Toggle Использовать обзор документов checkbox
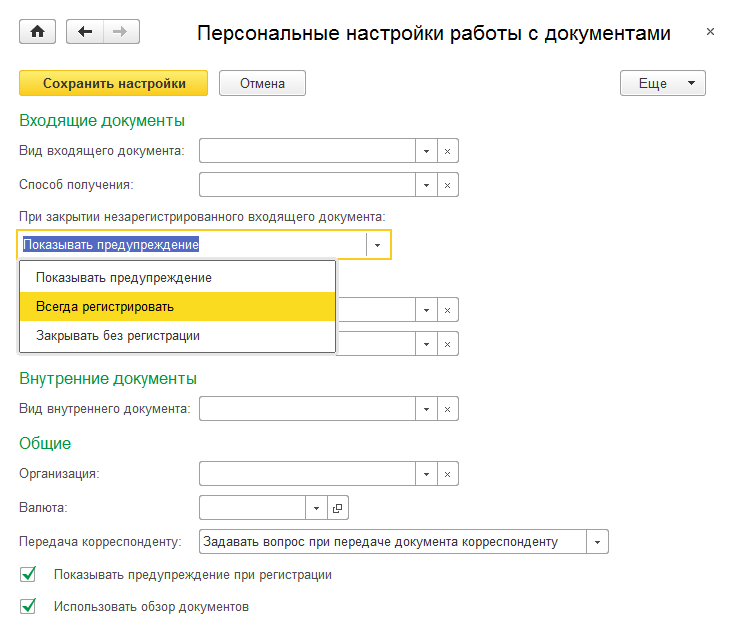The width and height of the screenshot is (732, 643). click(28, 606)
